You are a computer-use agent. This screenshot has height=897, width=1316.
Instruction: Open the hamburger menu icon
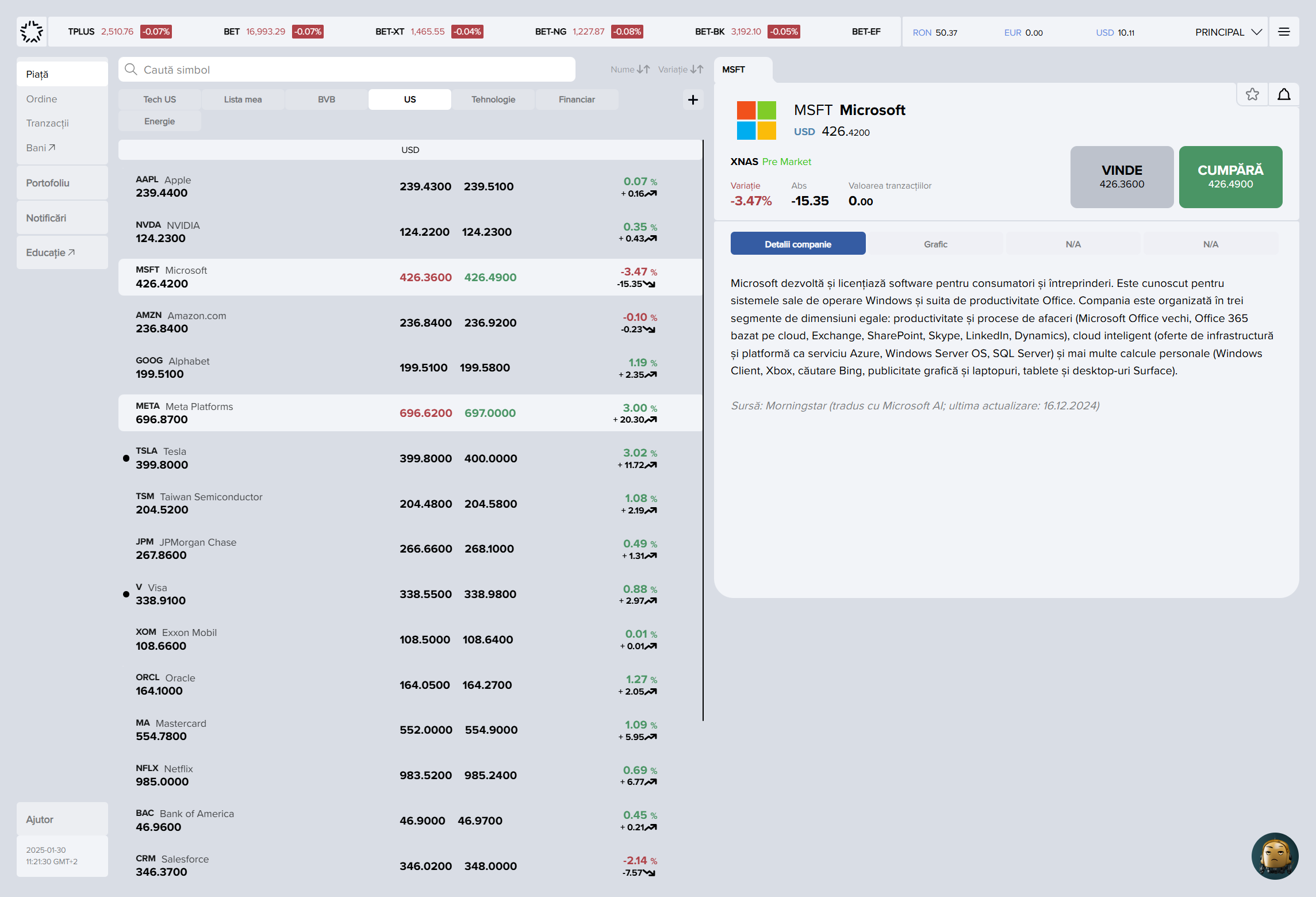[1284, 32]
